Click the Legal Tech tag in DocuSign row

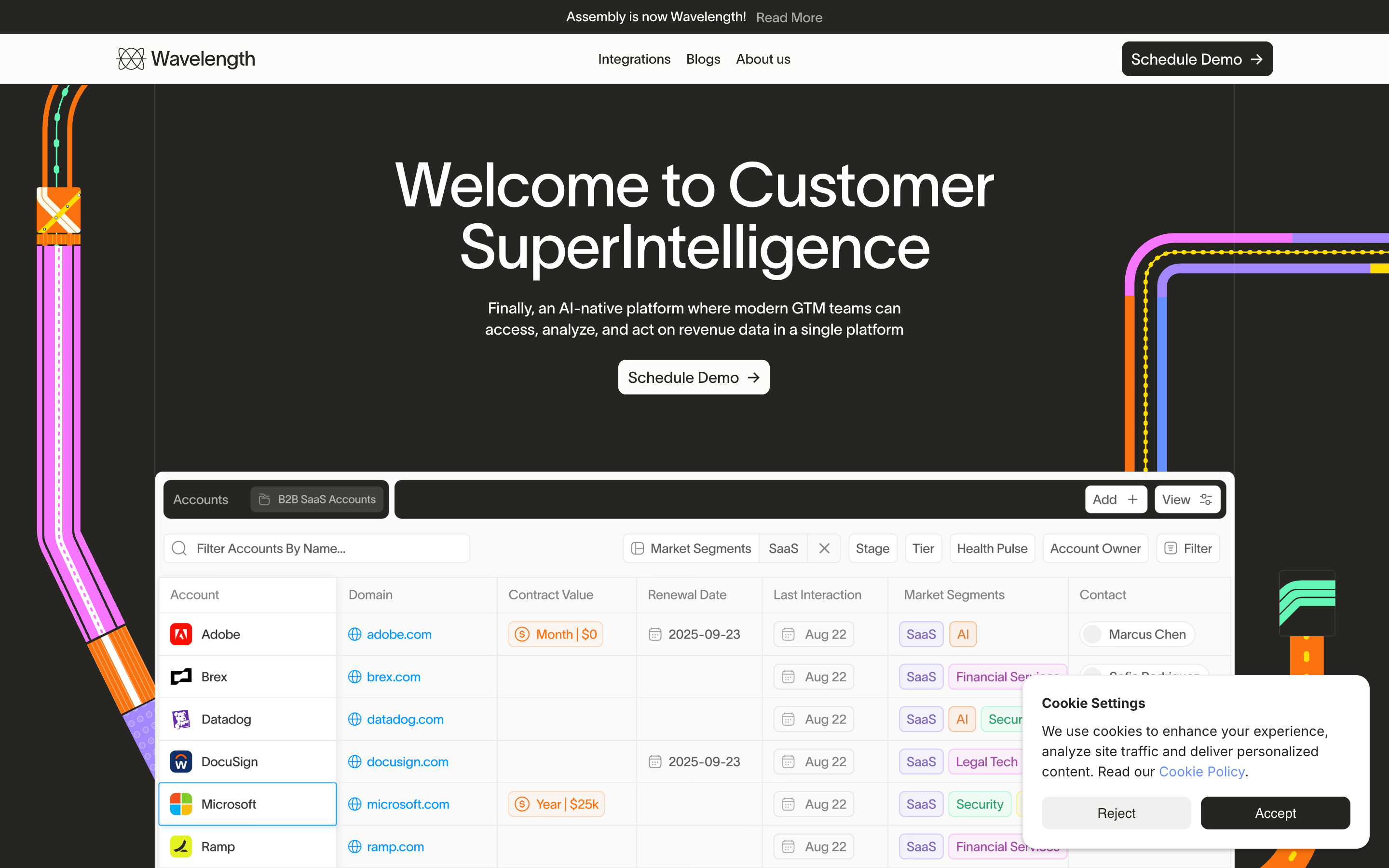pos(986,762)
